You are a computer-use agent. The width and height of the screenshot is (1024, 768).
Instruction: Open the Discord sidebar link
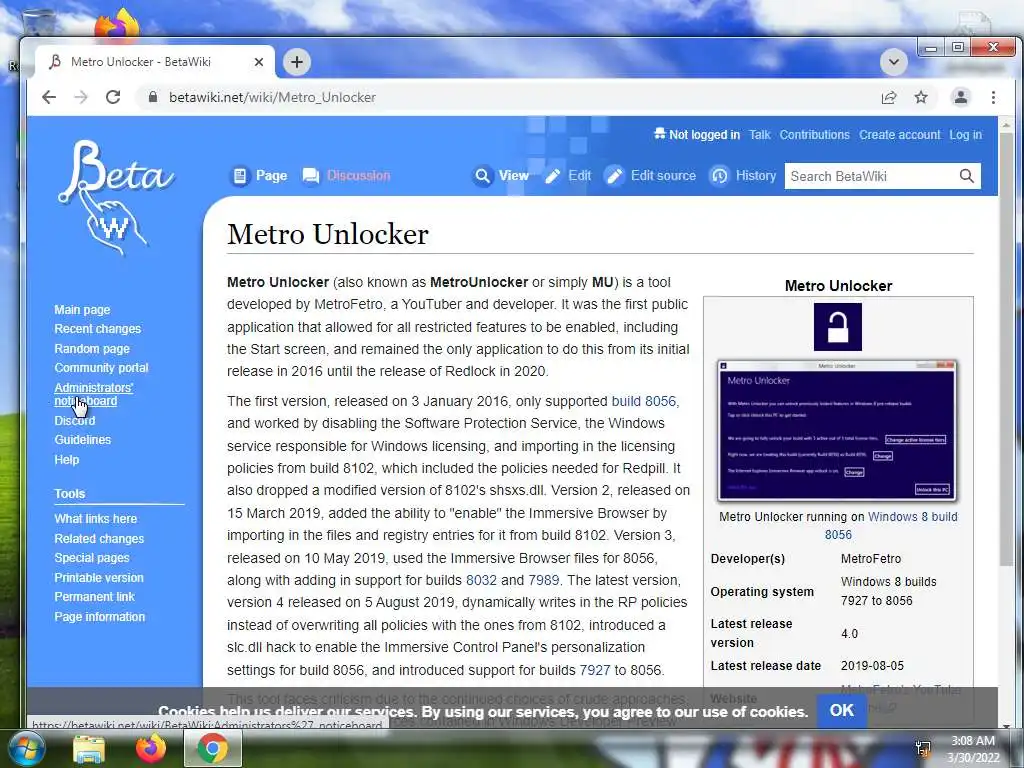(x=74, y=421)
